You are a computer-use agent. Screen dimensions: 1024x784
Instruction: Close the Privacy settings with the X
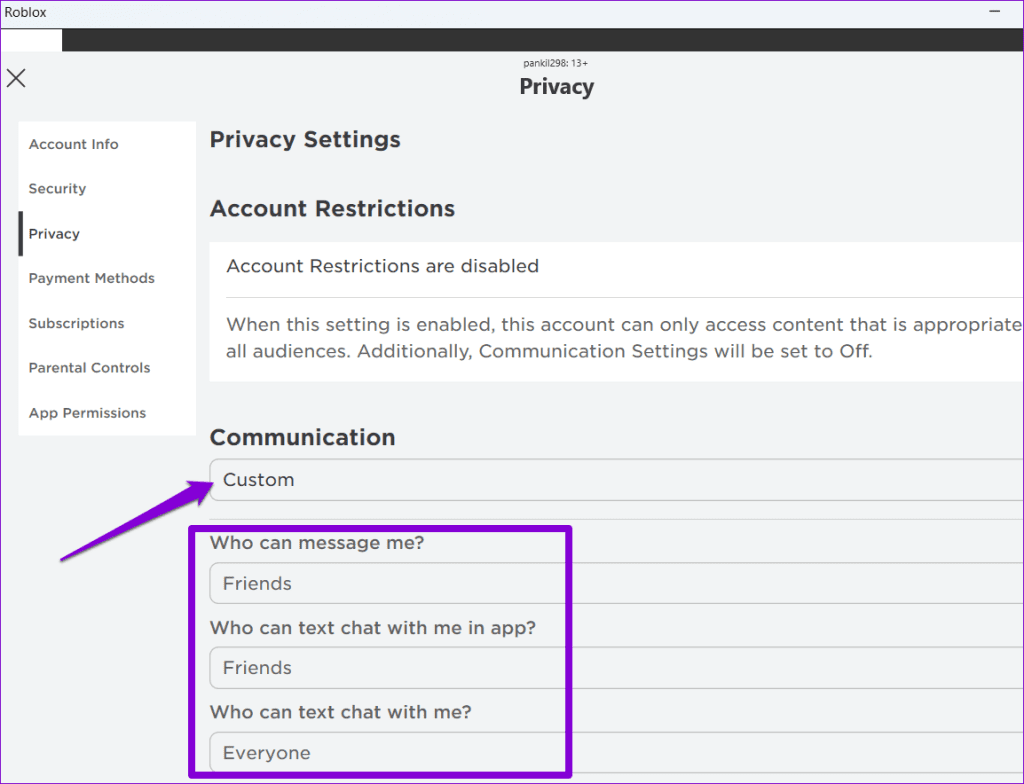(16, 78)
